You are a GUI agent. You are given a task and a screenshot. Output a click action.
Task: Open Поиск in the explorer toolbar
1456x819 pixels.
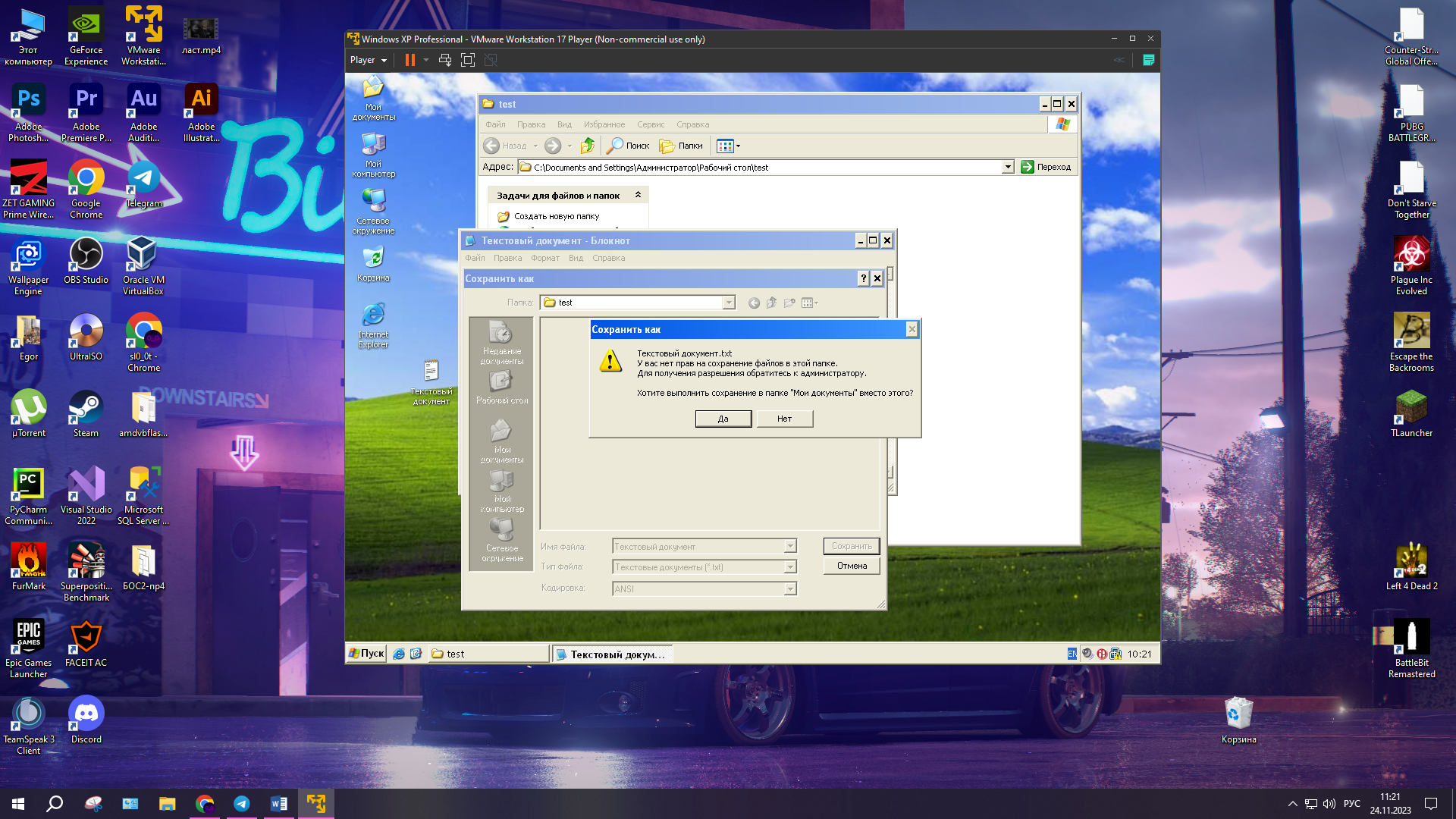tap(628, 146)
